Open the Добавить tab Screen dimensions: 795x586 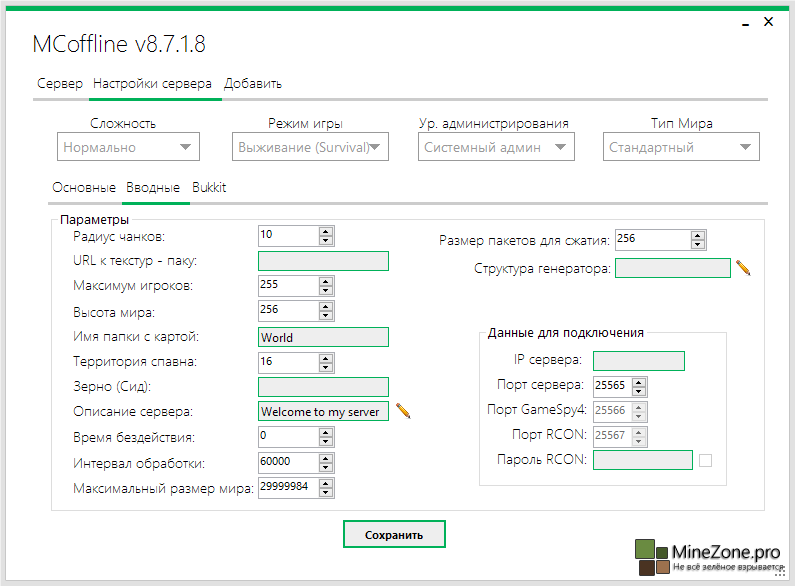click(252, 84)
